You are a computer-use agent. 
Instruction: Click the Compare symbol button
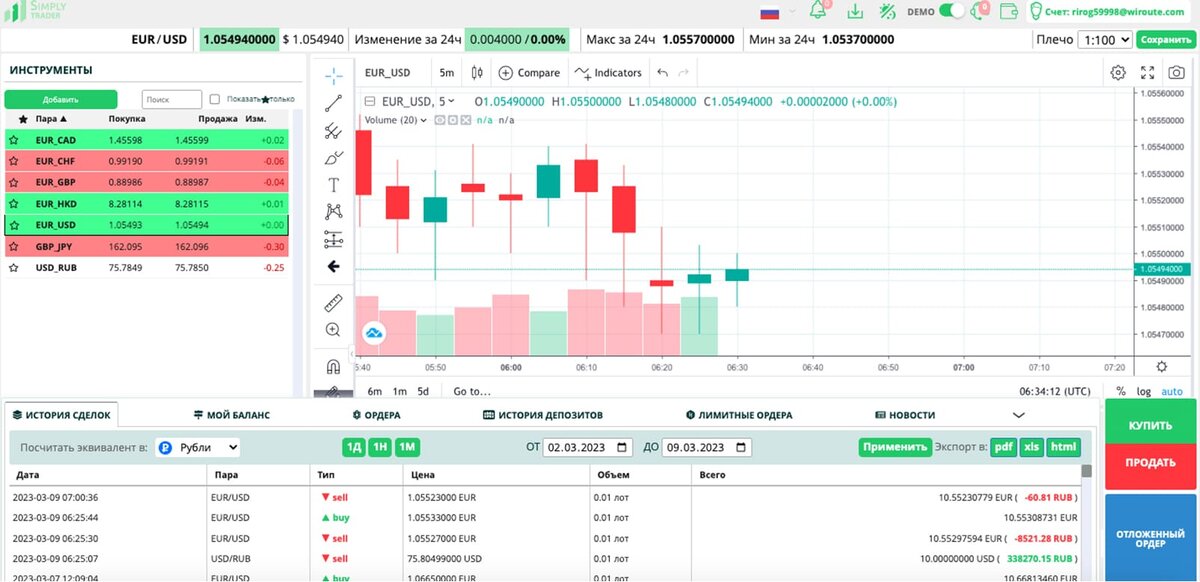[x=529, y=73]
